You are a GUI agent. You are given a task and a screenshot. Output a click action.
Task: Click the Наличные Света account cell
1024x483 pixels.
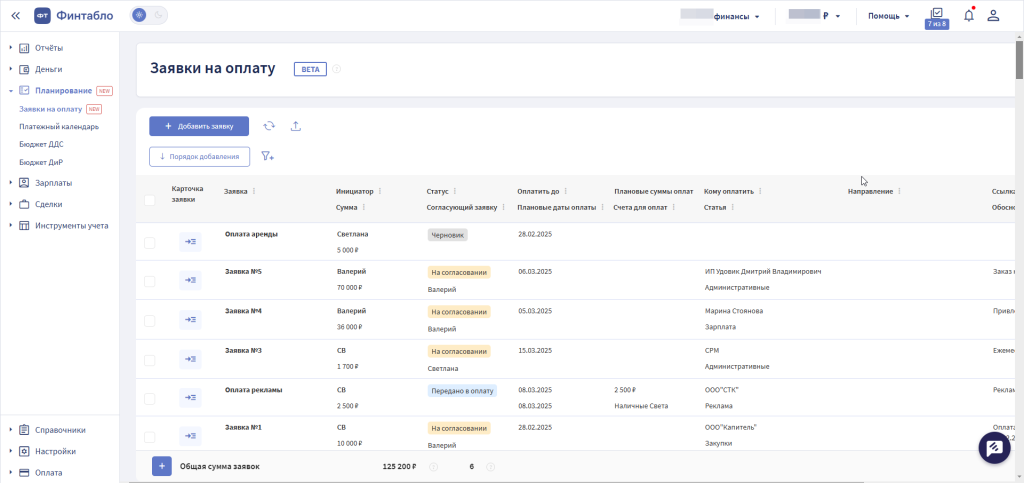click(x=641, y=405)
